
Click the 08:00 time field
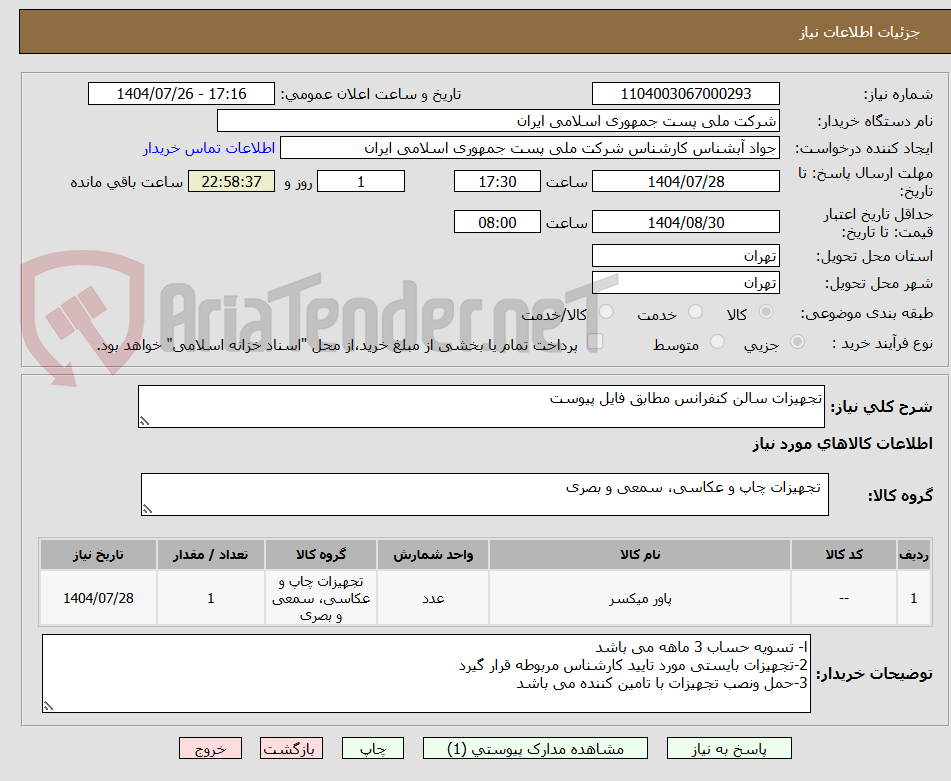coord(497,221)
